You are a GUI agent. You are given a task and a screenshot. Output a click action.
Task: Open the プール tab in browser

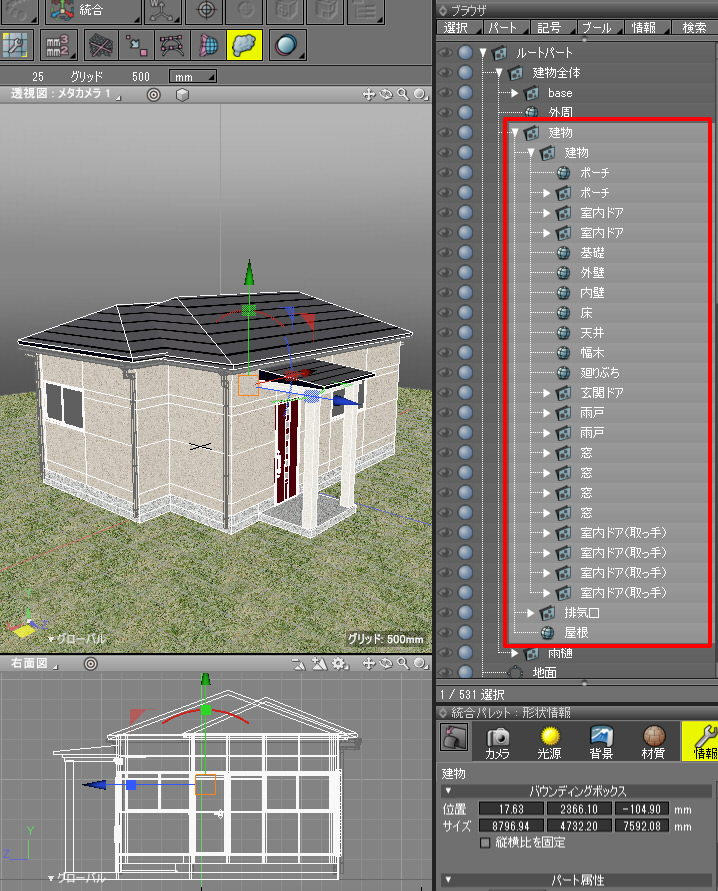(600, 27)
